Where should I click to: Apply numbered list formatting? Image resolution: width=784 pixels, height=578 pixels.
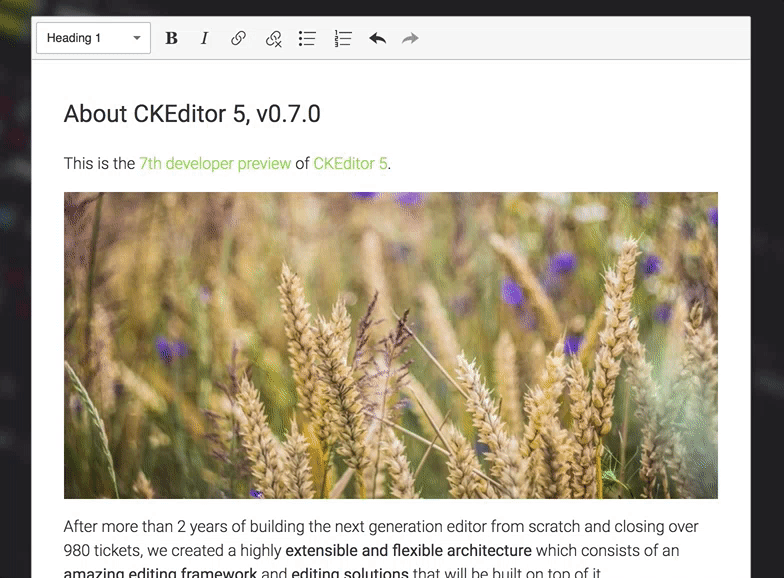point(343,38)
